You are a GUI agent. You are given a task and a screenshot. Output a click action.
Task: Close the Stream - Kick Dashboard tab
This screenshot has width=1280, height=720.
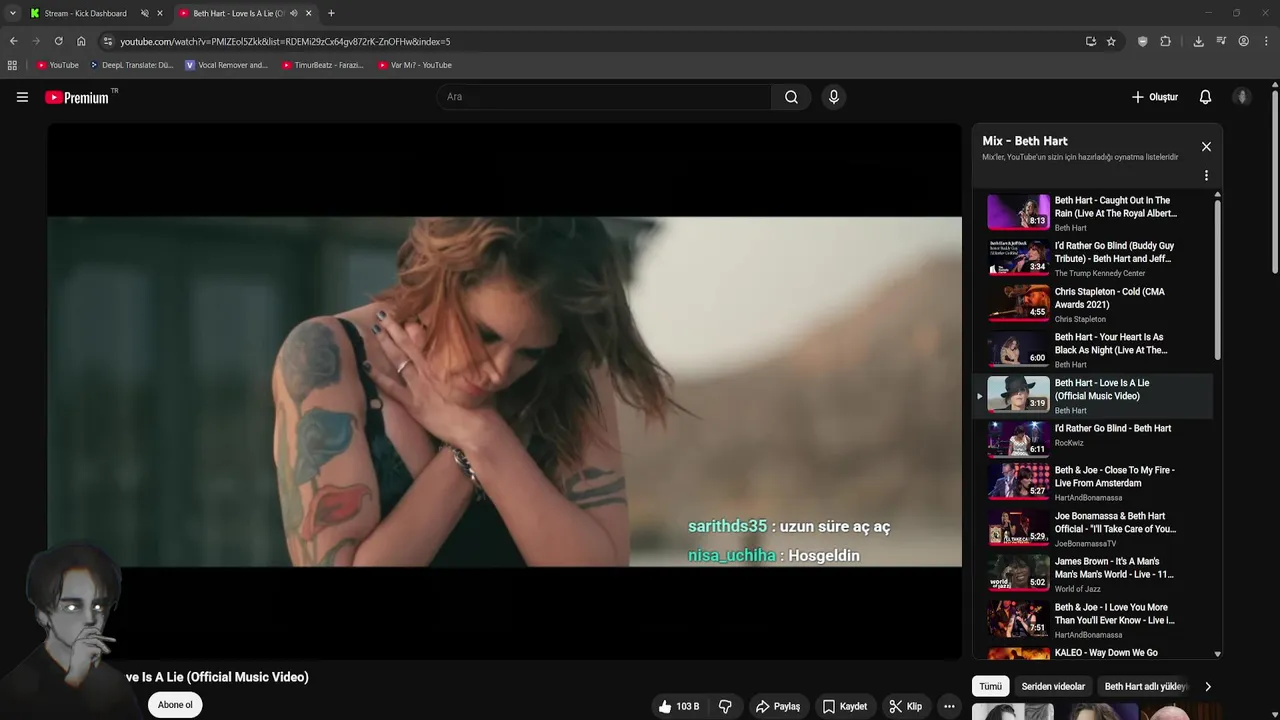pos(160,13)
